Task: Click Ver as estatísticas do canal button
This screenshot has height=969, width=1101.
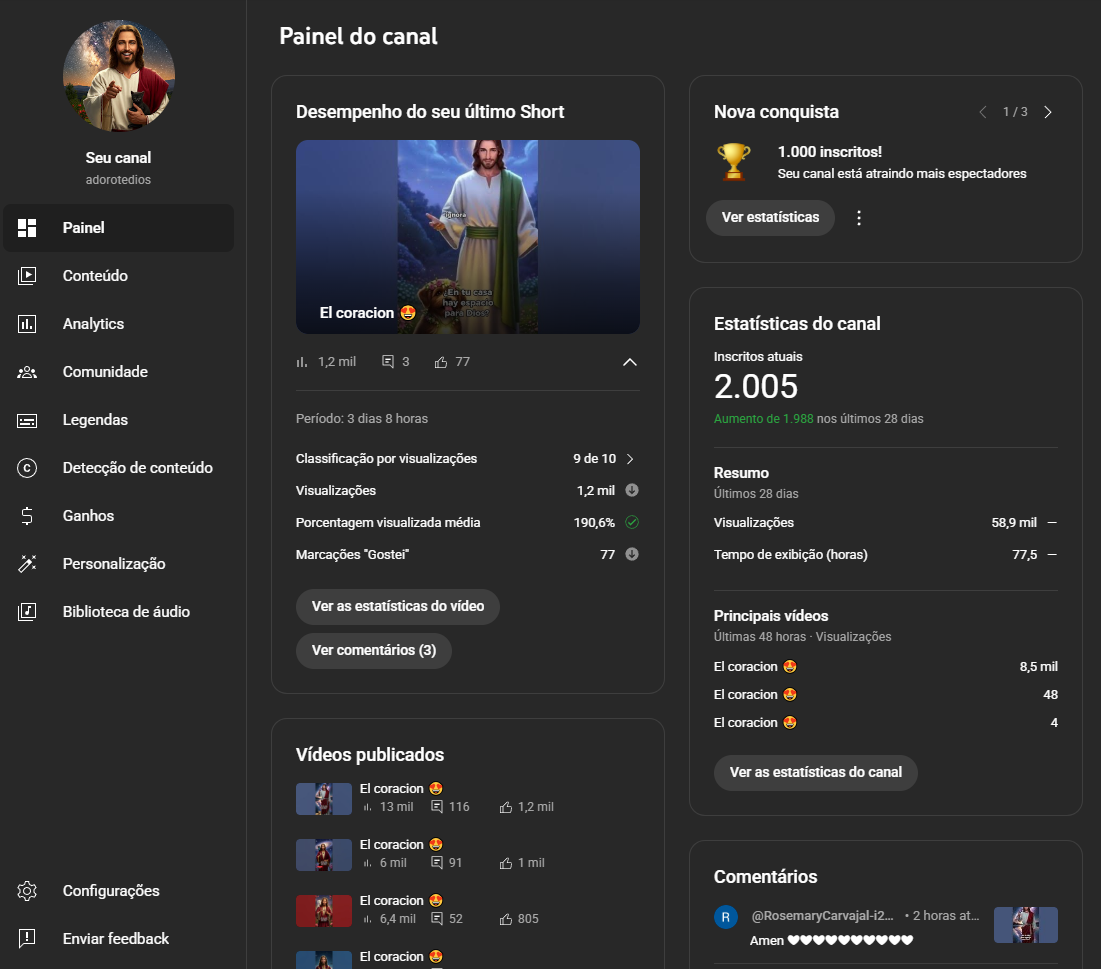Action: coord(815,772)
